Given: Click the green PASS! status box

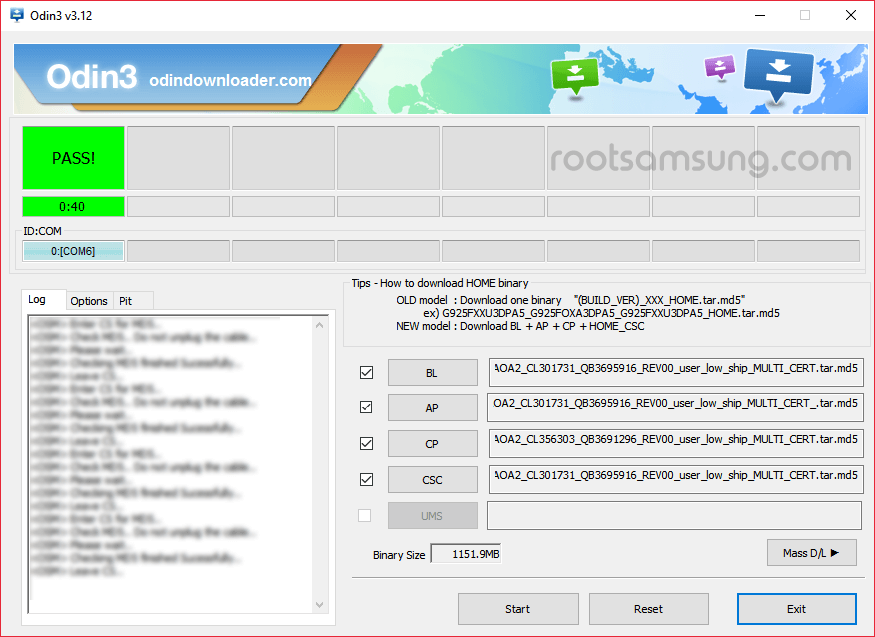Looking at the screenshot, I should coord(73,158).
